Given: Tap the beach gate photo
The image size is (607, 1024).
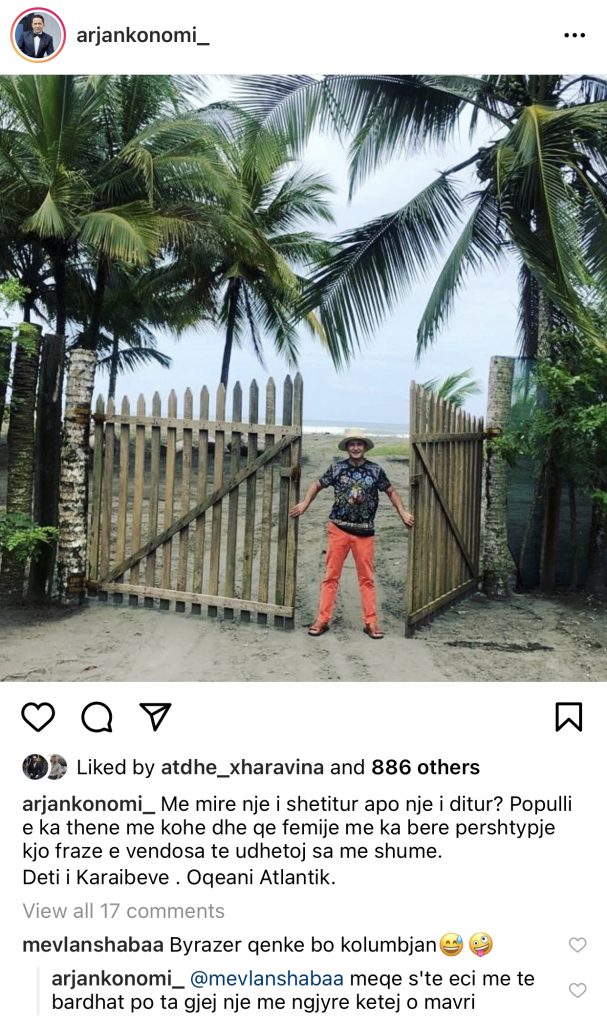Looking at the screenshot, I should (x=303, y=378).
